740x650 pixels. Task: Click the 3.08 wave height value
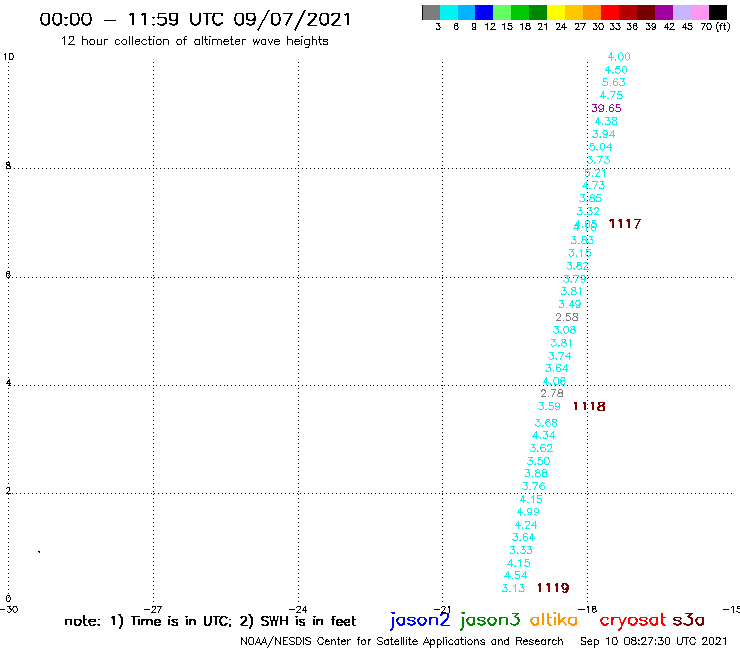564,330
